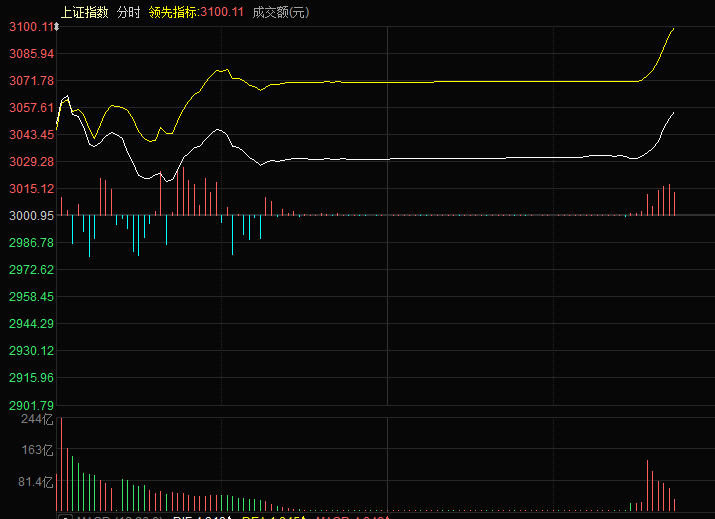
Task: Select the 分时 intraday chart label
Action: pyautogui.click(x=128, y=12)
